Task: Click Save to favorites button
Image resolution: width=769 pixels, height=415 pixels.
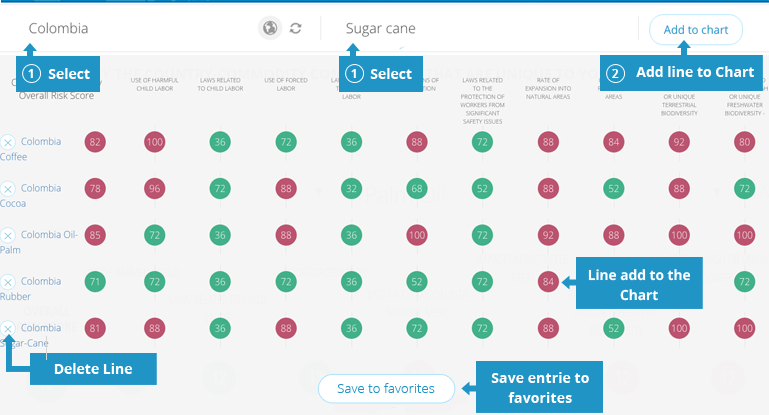Action: [x=386, y=389]
